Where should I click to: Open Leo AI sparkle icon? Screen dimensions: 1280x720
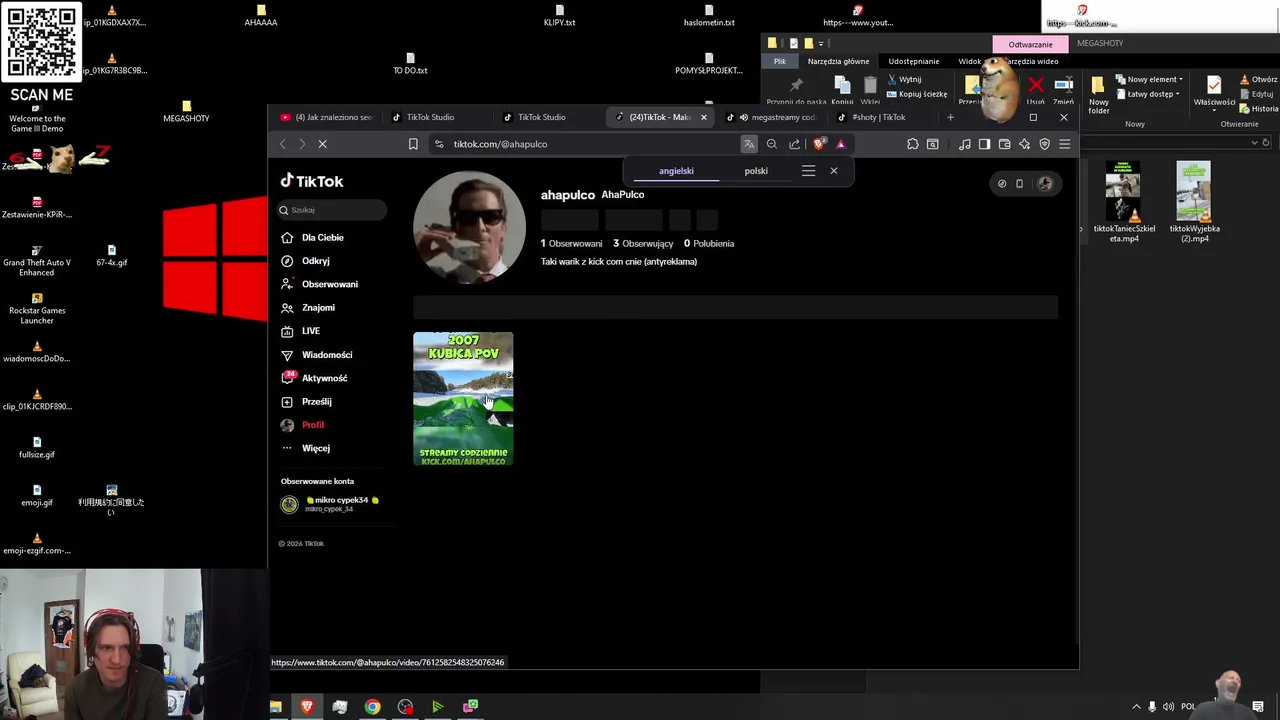[x=1024, y=144]
